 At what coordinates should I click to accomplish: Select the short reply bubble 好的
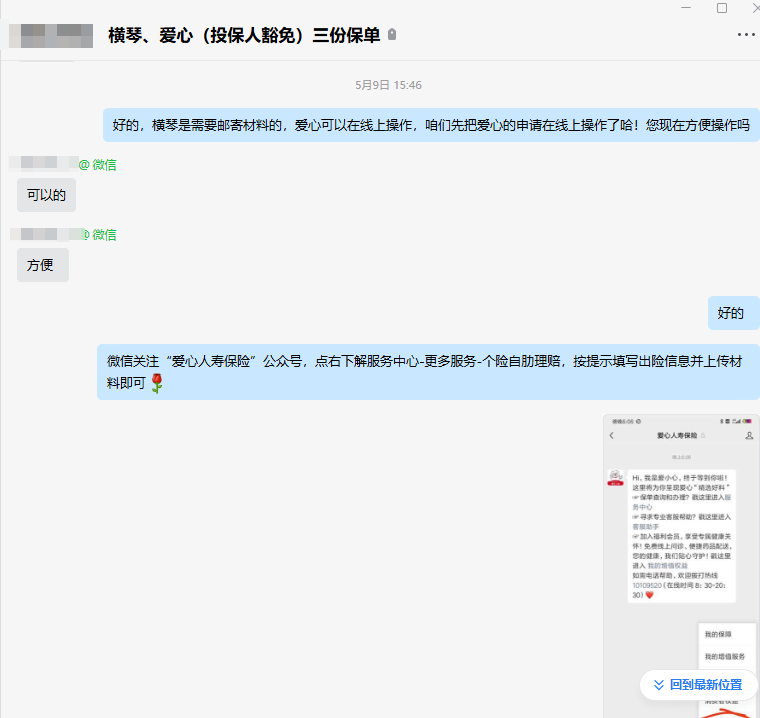click(x=733, y=313)
